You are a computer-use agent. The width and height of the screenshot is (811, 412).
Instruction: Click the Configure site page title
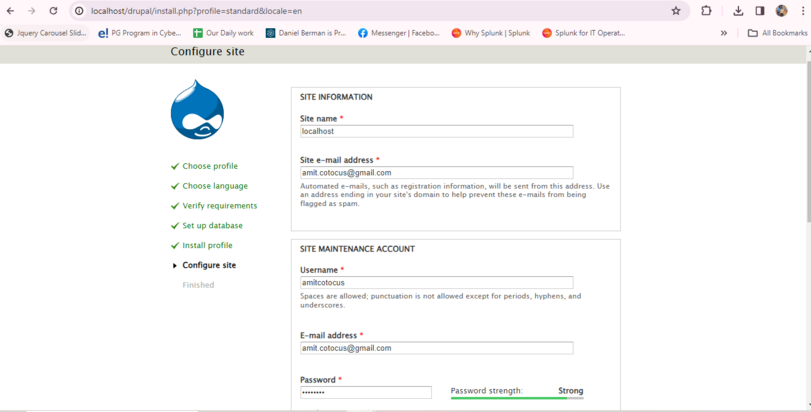[x=207, y=52]
